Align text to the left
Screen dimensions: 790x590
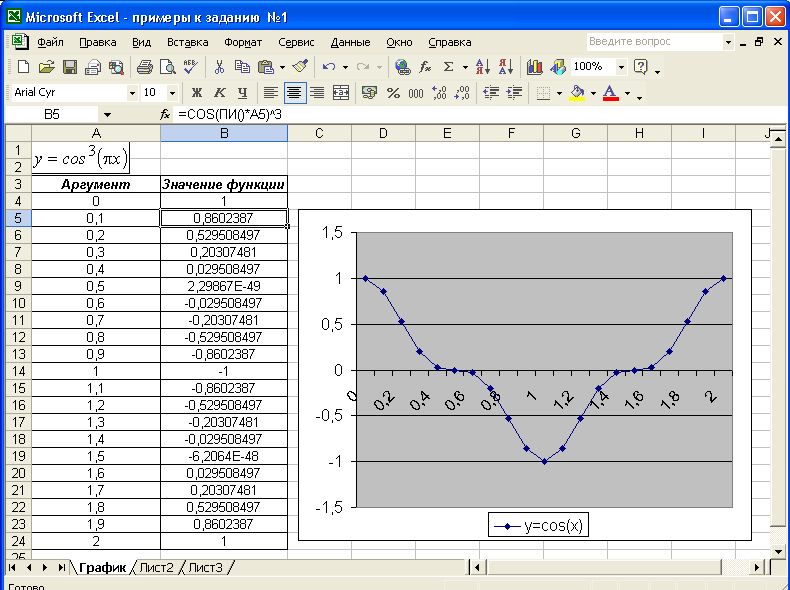tap(271, 93)
